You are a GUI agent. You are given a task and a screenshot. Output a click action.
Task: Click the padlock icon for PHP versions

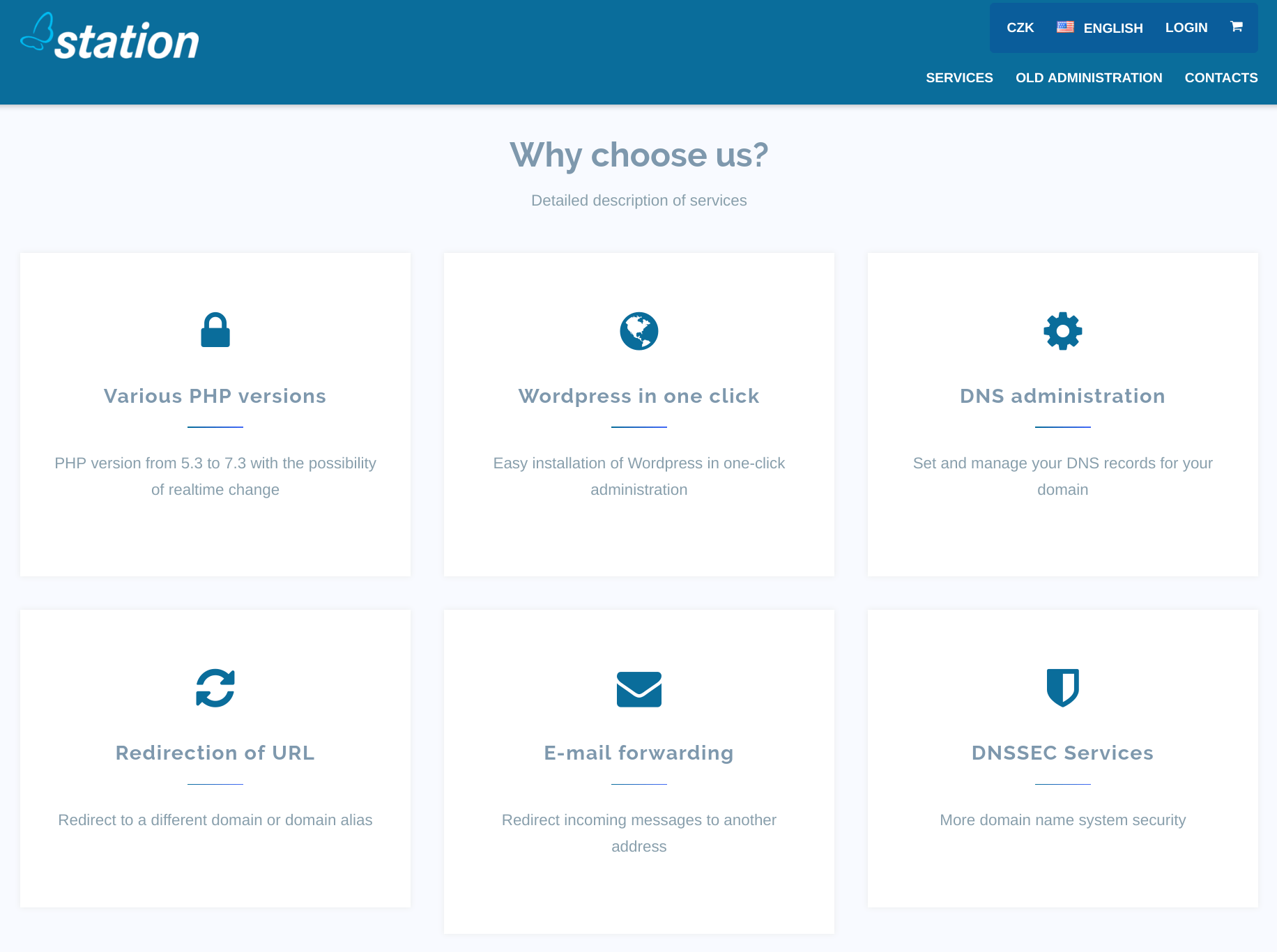[x=215, y=330]
